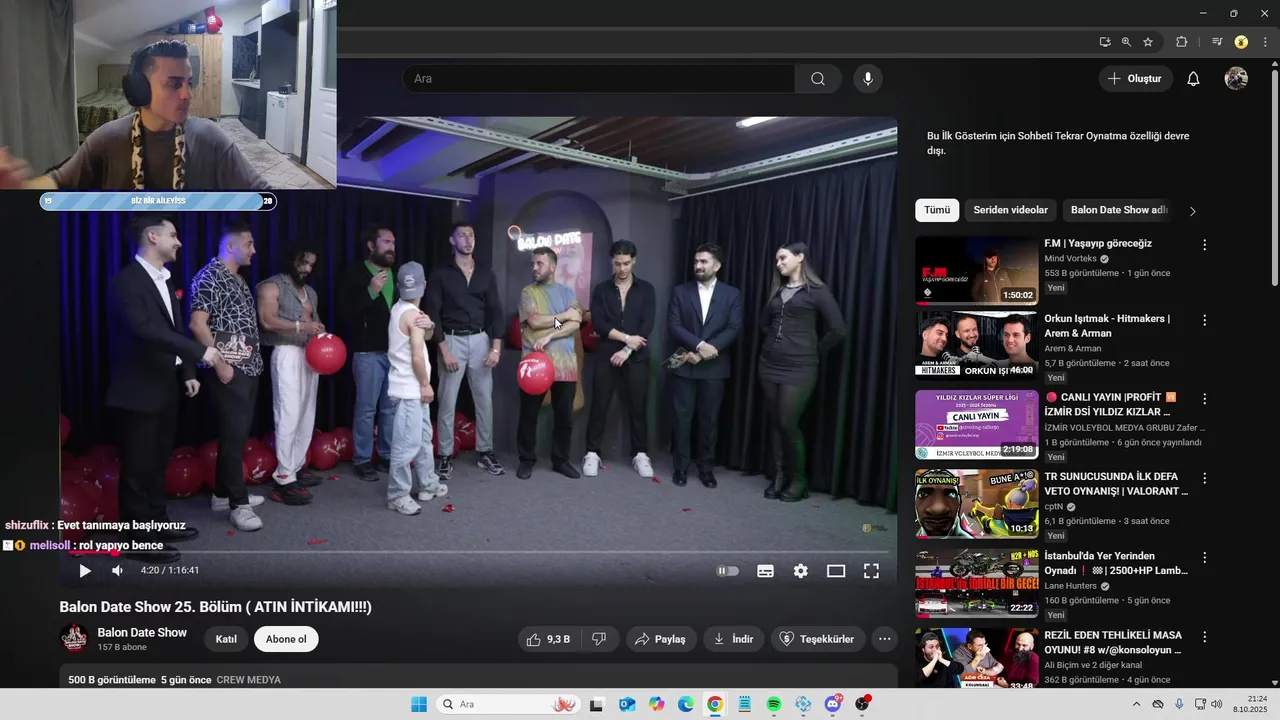This screenshot has height=720, width=1280.
Task: Open the Balon Date Show channel name link
Action: coord(142,633)
